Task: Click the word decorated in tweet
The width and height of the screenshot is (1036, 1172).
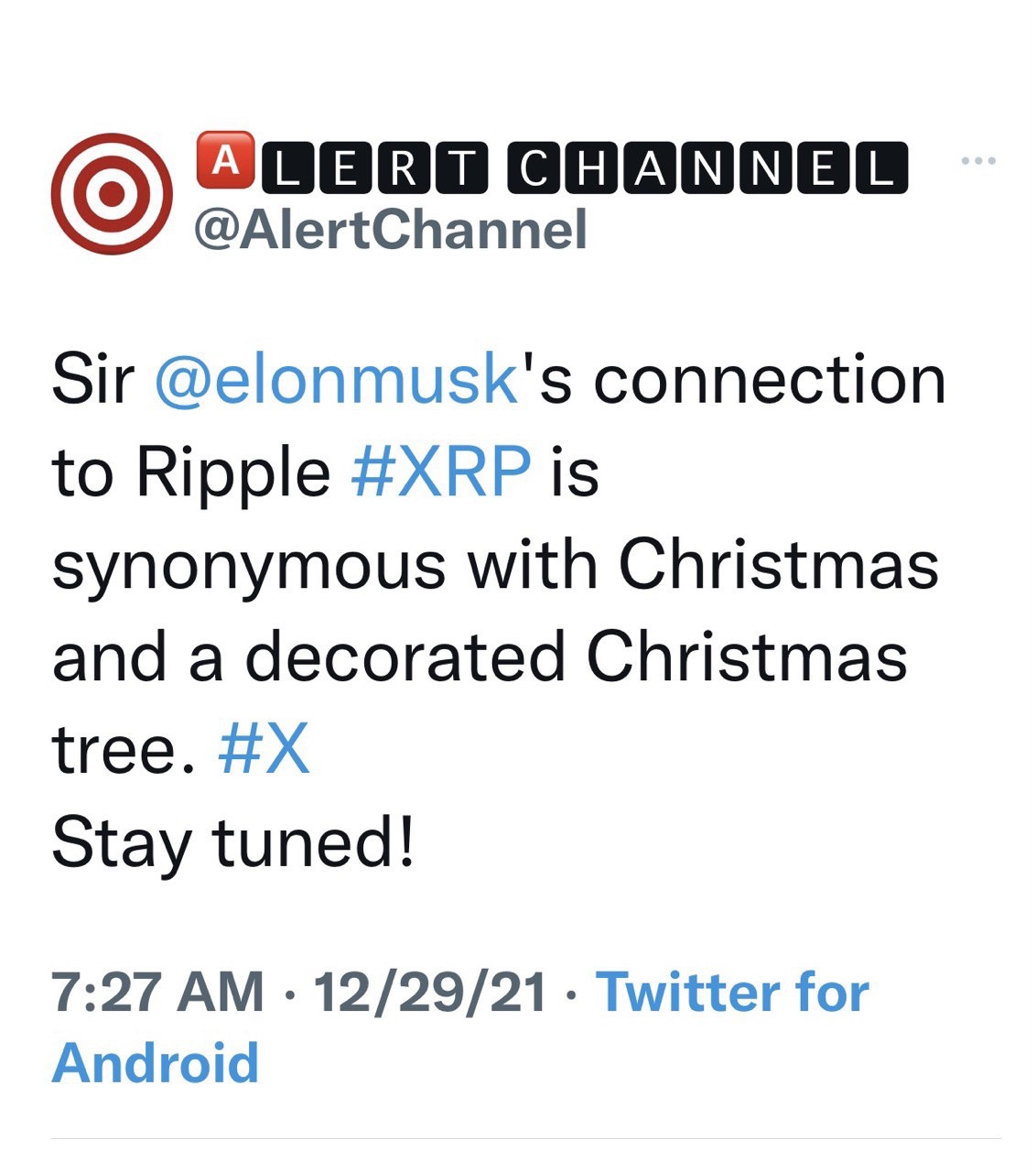Action: 405,657
